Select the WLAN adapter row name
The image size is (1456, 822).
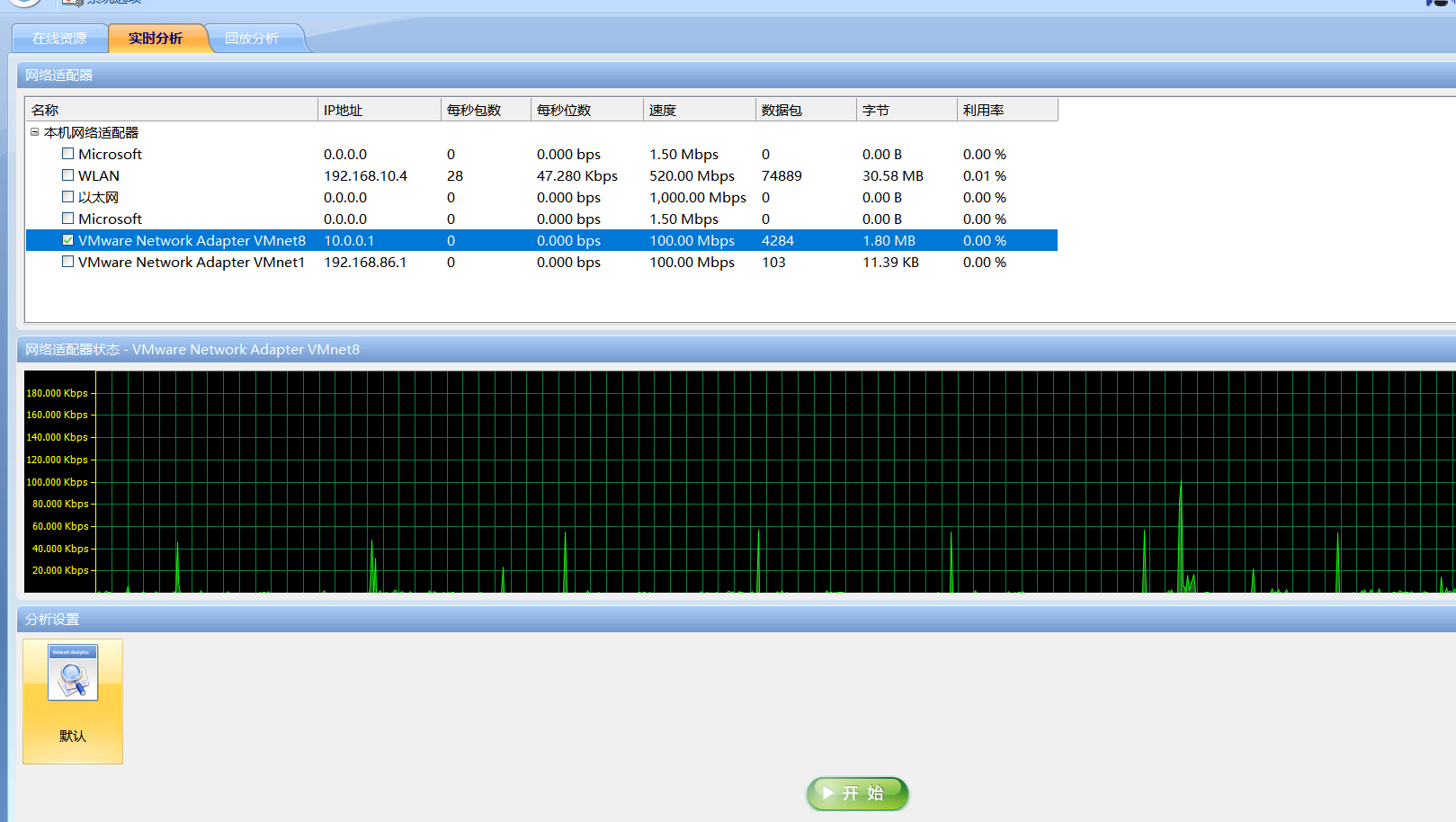pos(99,176)
